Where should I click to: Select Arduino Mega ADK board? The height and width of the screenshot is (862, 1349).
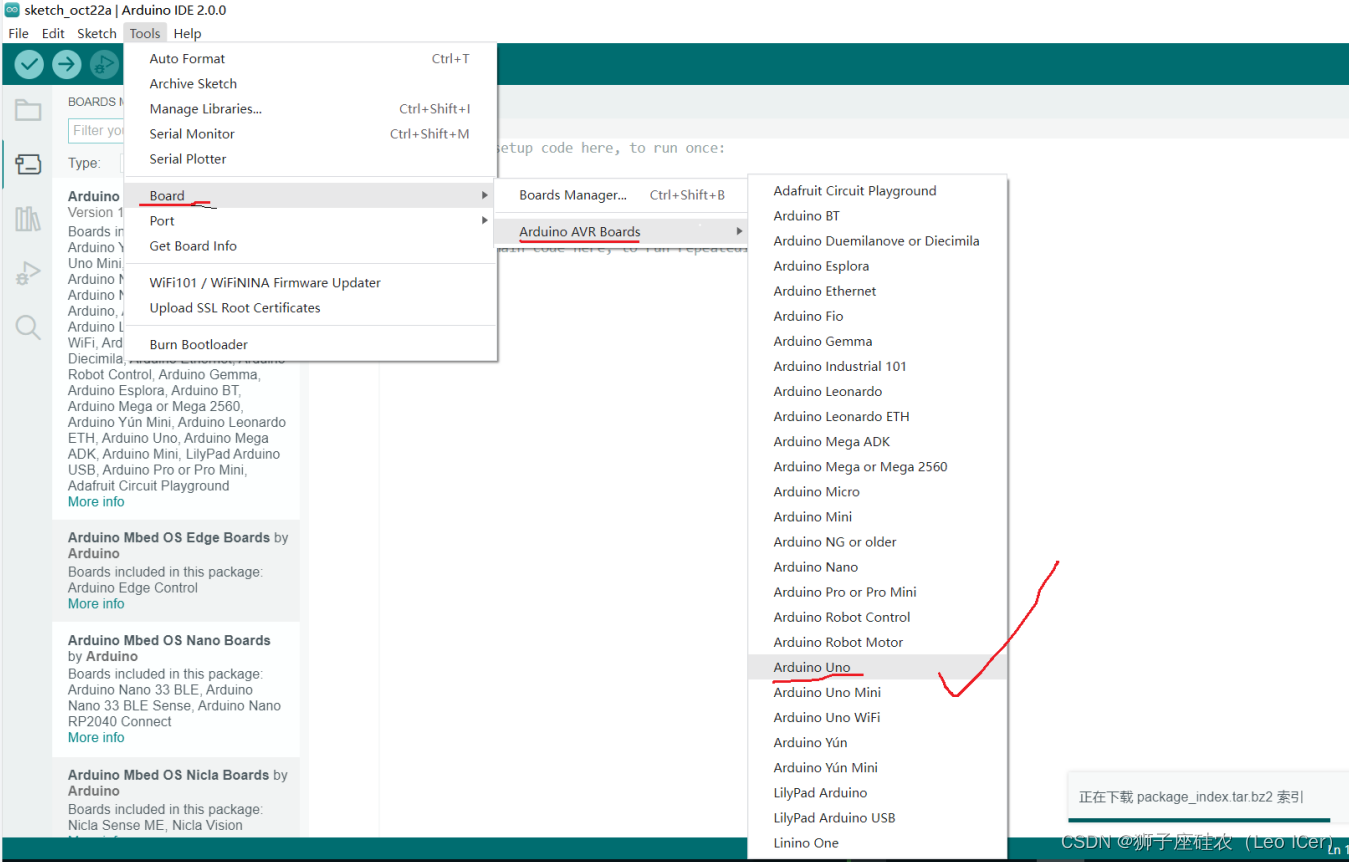click(878, 441)
